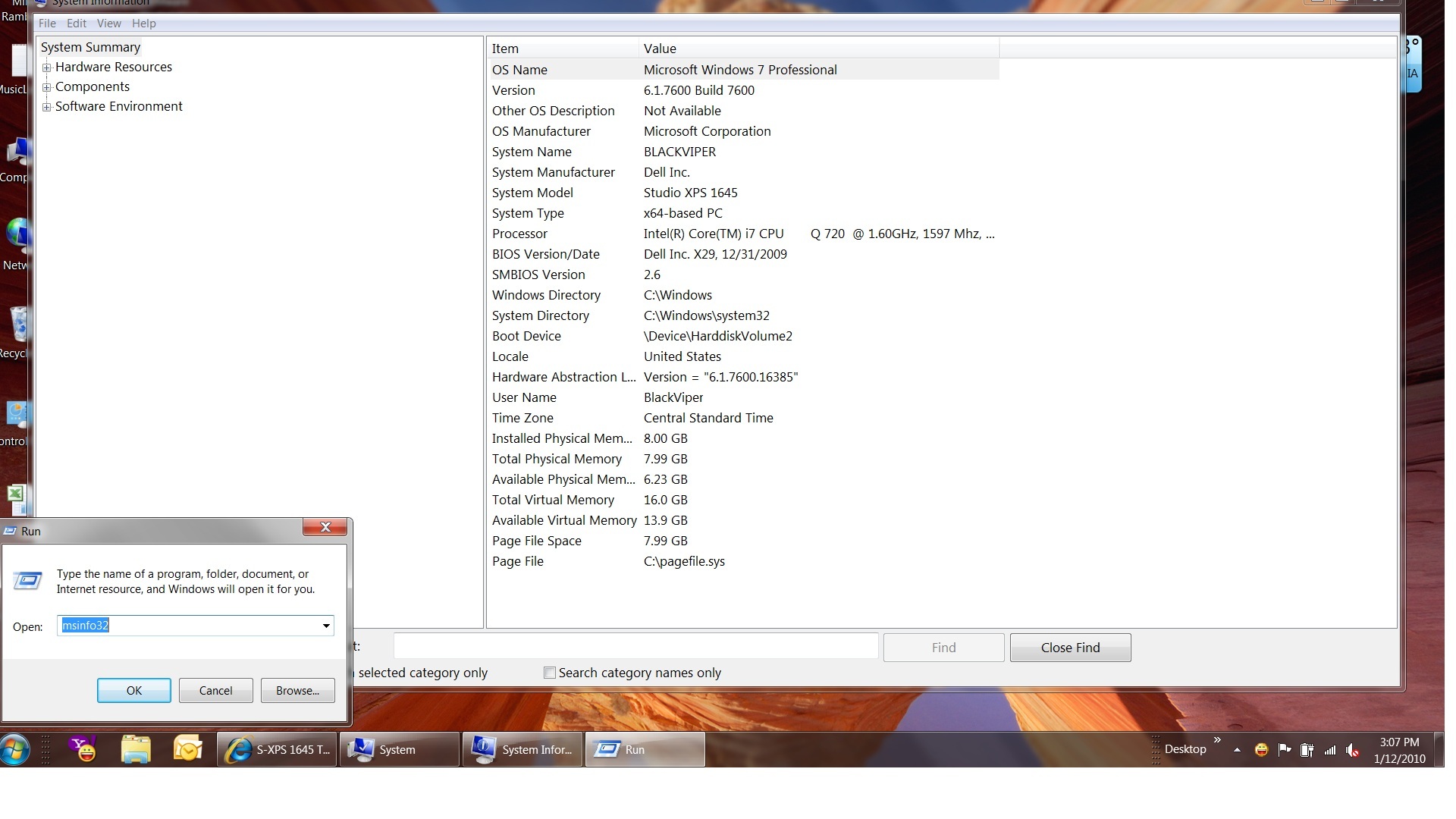Click value Studio XPS 1645
This screenshot has width=1456, height=819.
click(x=691, y=193)
